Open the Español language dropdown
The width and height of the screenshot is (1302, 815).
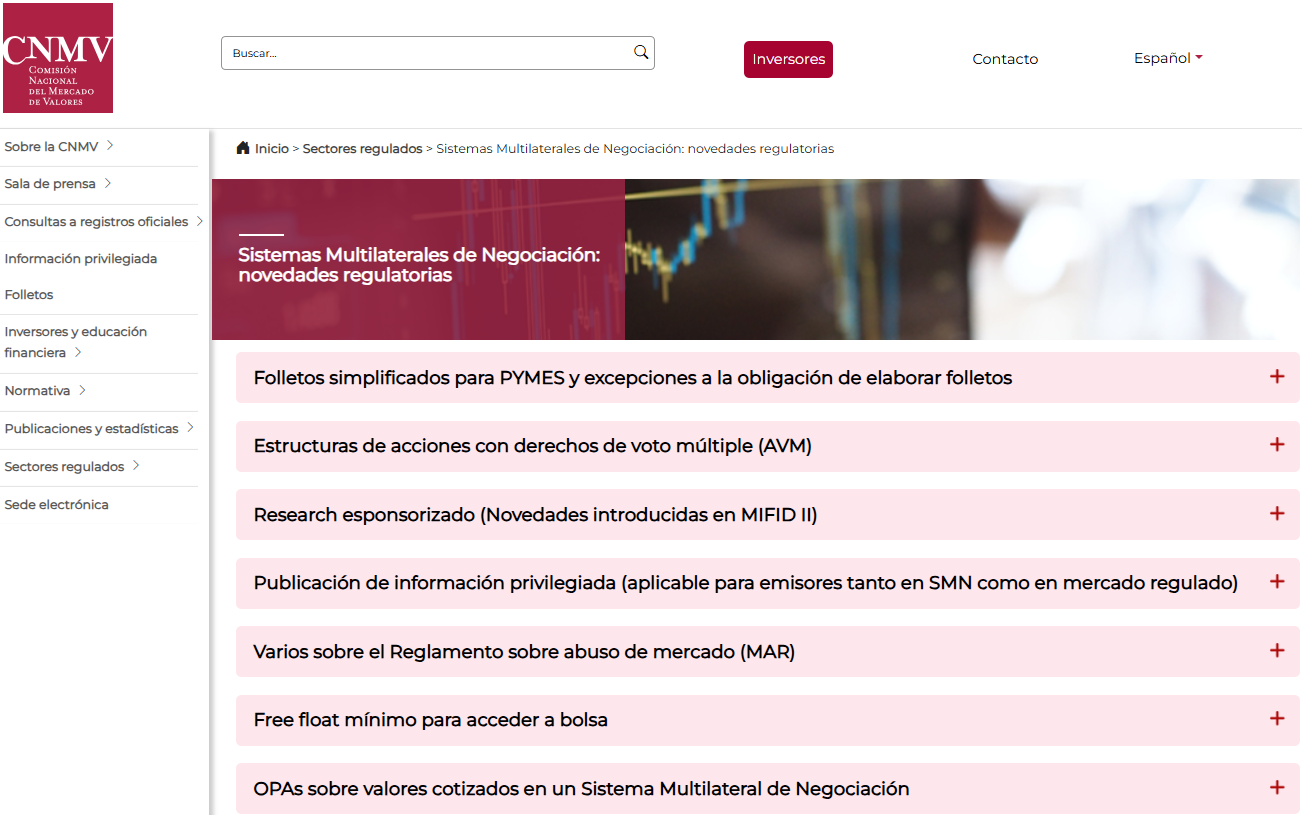[x=1167, y=58]
